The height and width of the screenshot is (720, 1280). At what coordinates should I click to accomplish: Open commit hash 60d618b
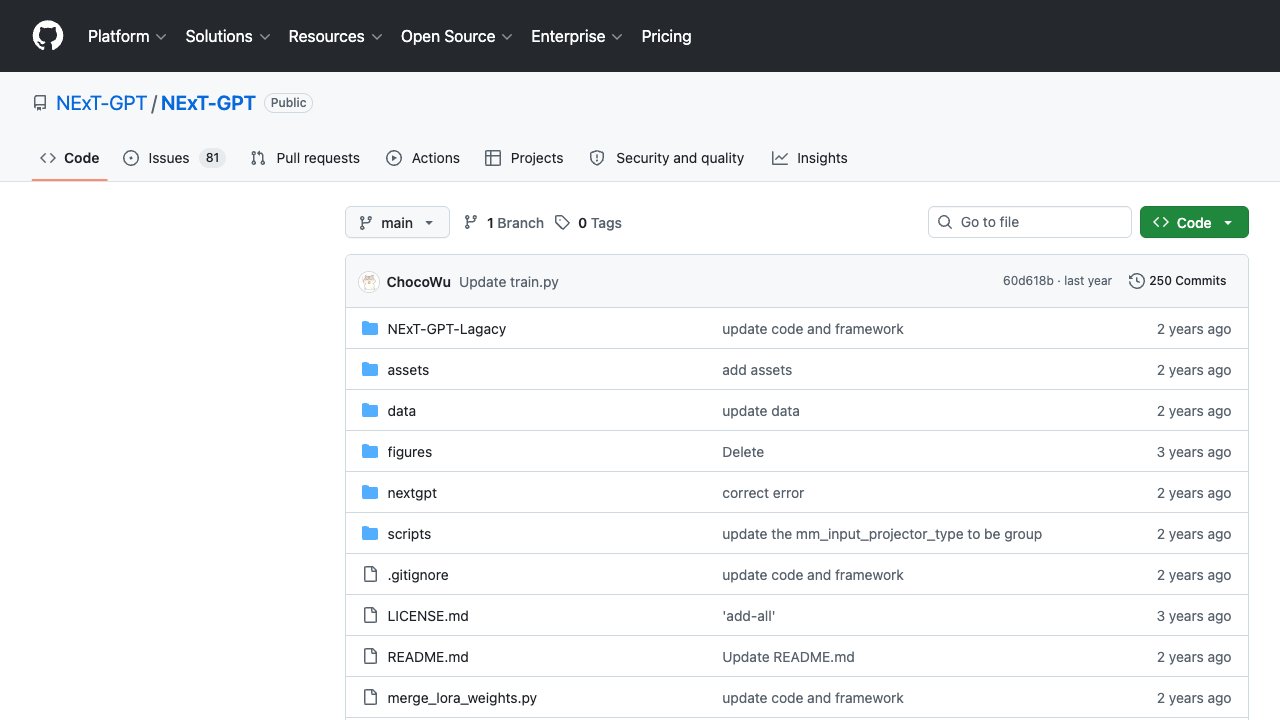click(1028, 281)
